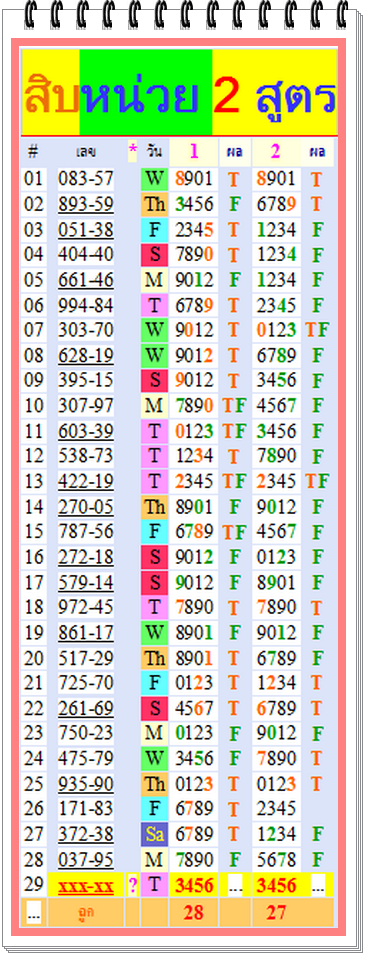Select the total 27 in the bottom row
Screen dimensions: 365x955
click(276, 912)
